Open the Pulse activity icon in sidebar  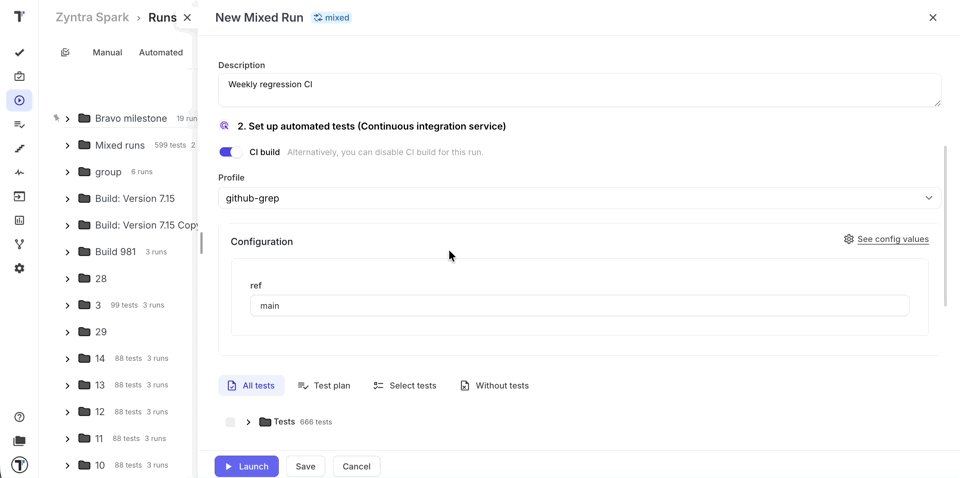[x=19, y=172]
